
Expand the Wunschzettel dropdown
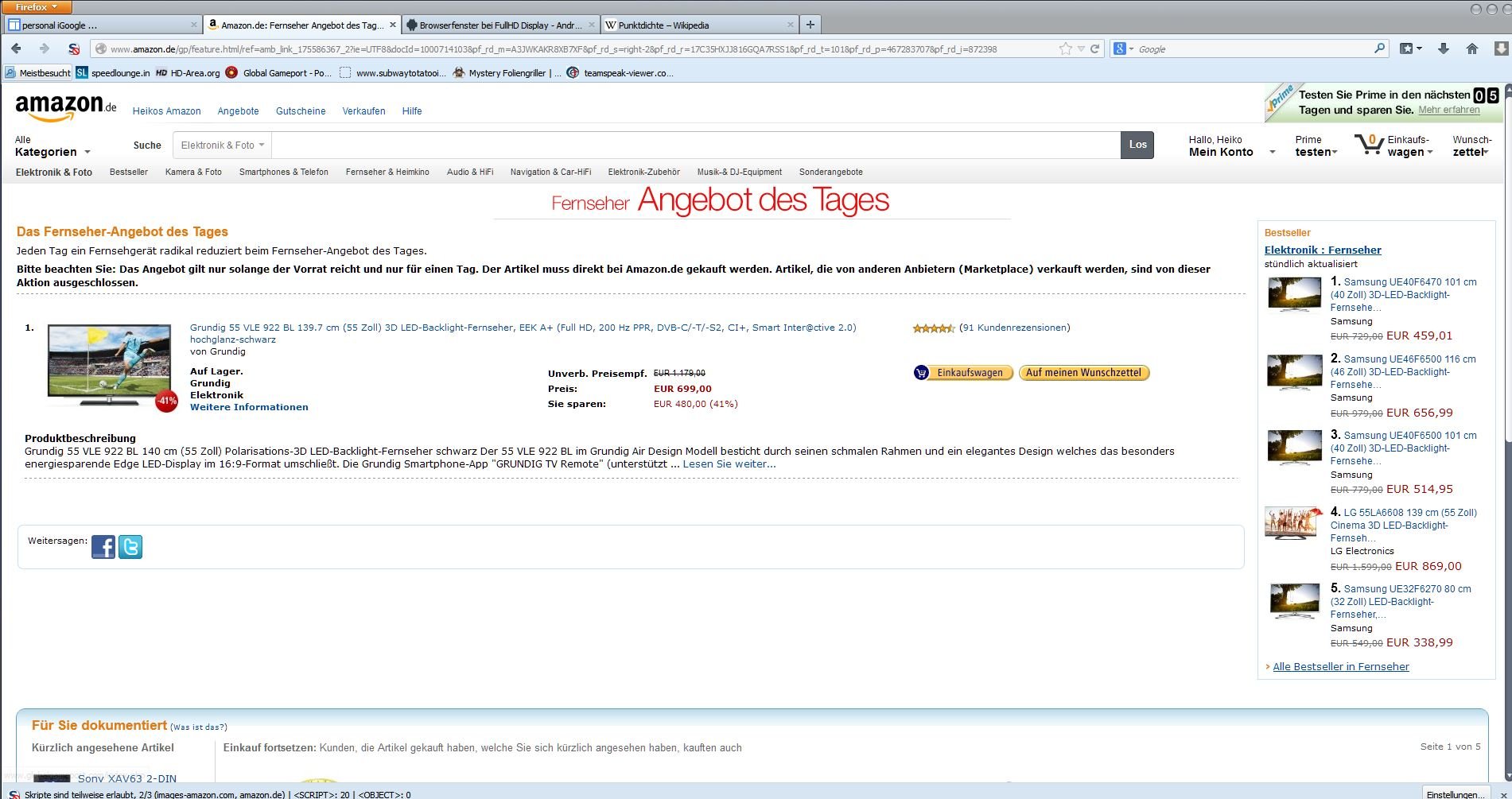coord(1472,146)
